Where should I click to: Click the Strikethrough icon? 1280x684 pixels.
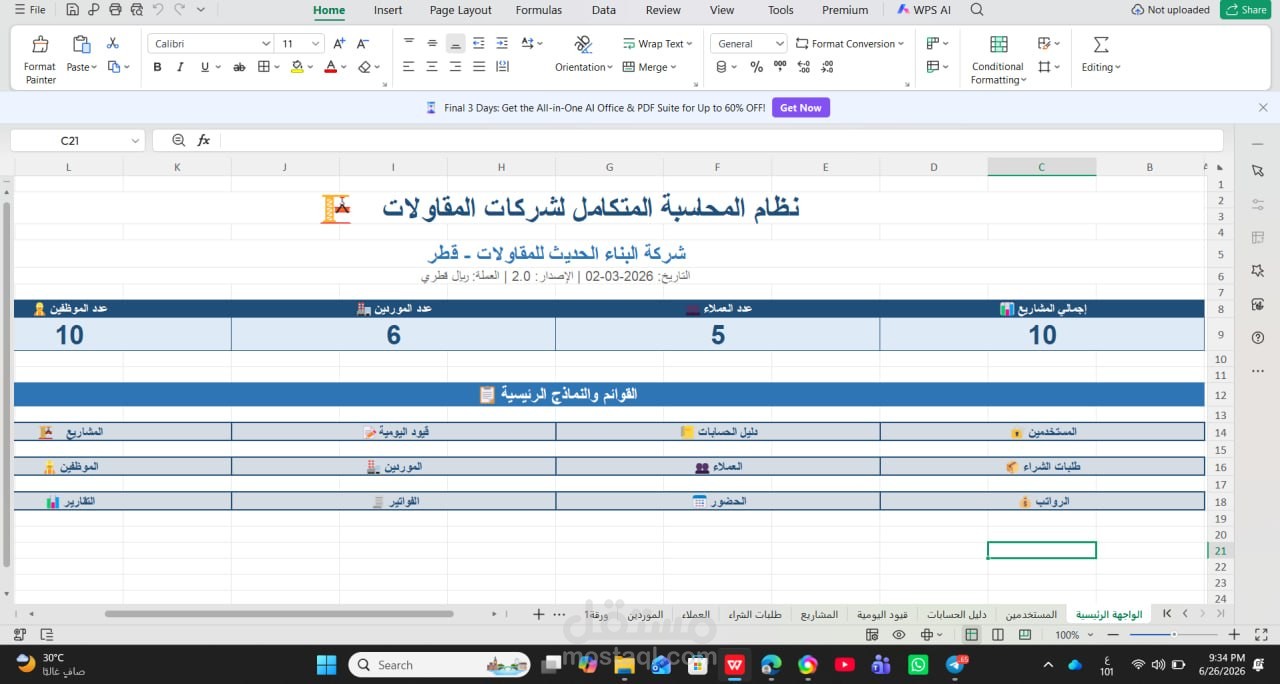pos(239,67)
